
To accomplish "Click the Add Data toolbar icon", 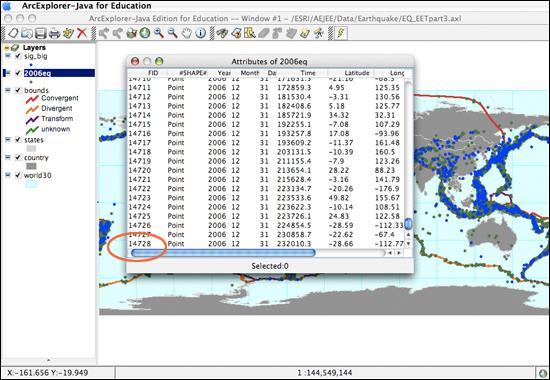I will point(68,33).
